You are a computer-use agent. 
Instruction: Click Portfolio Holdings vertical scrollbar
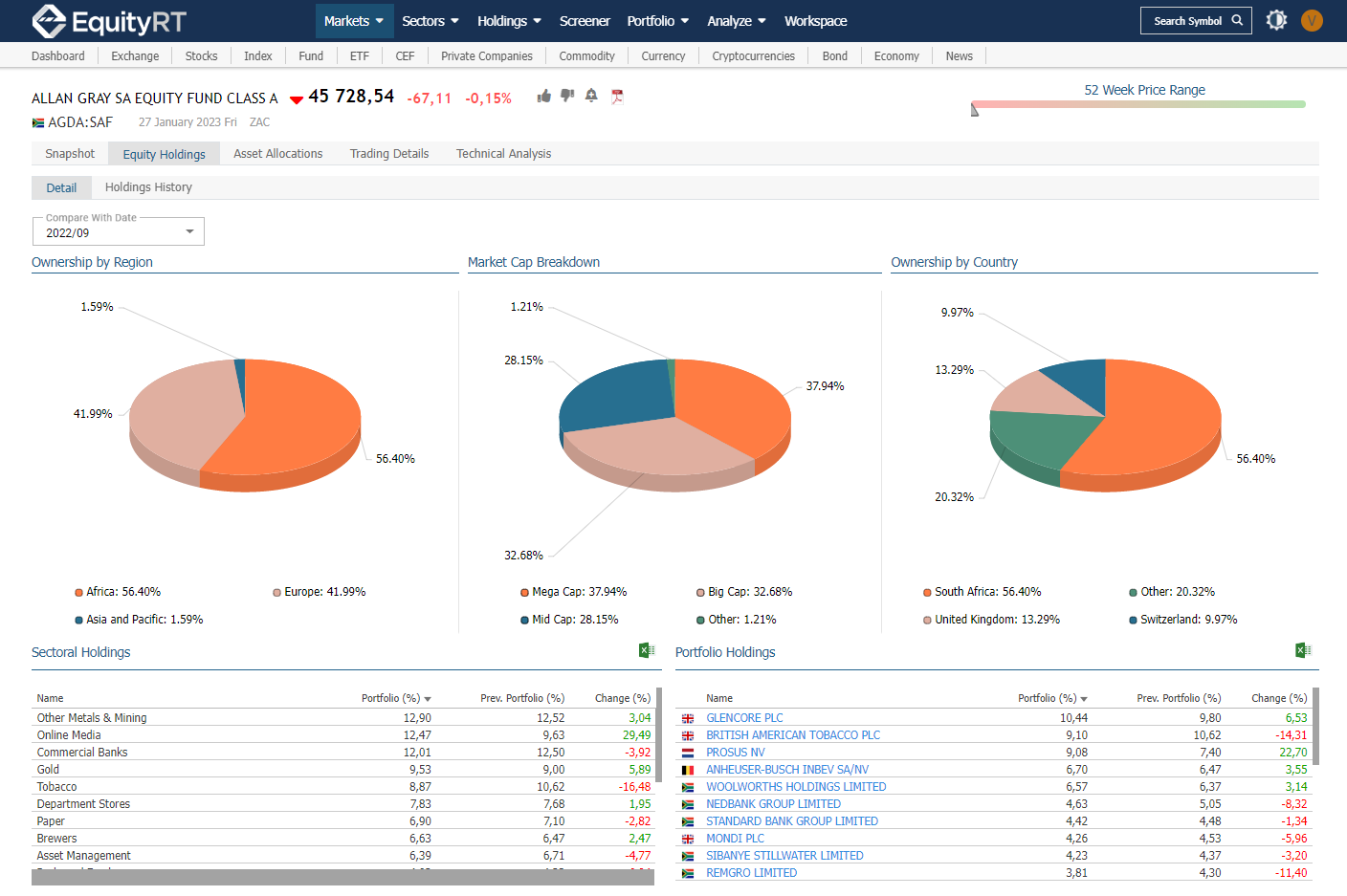pyautogui.click(x=1315, y=727)
